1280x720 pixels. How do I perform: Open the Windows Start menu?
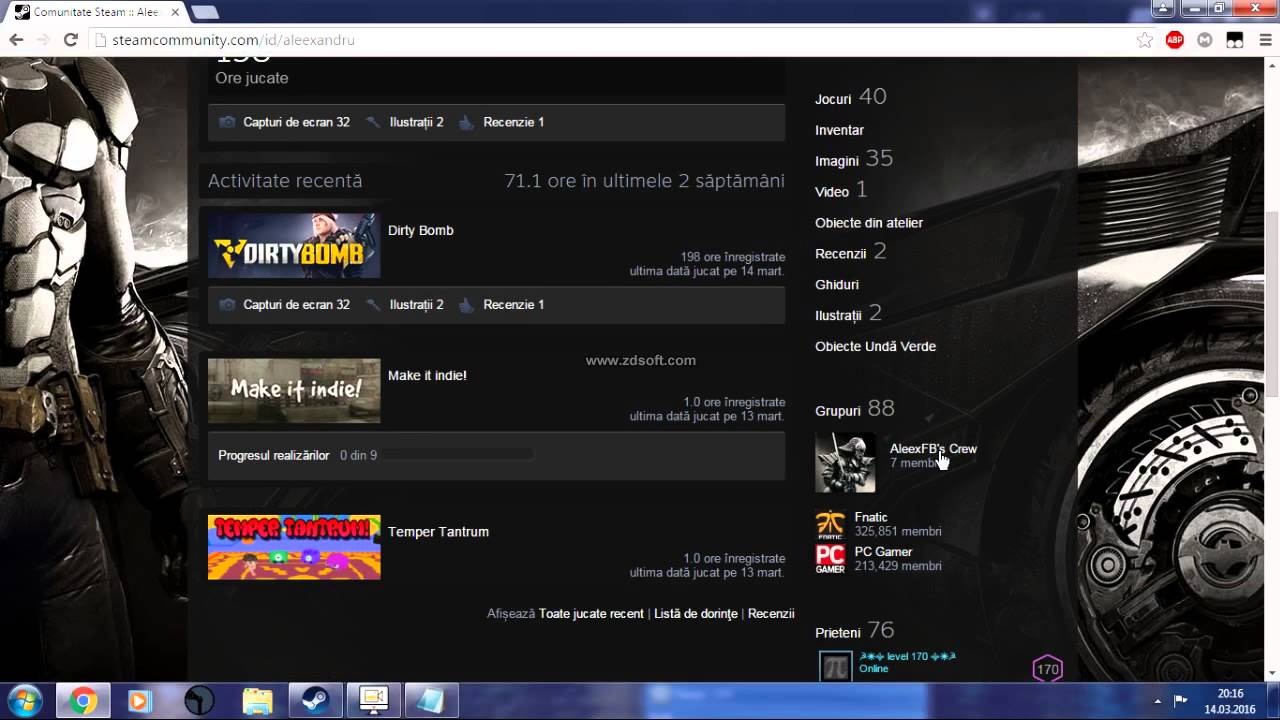pyautogui.click(x=24, y=701)
